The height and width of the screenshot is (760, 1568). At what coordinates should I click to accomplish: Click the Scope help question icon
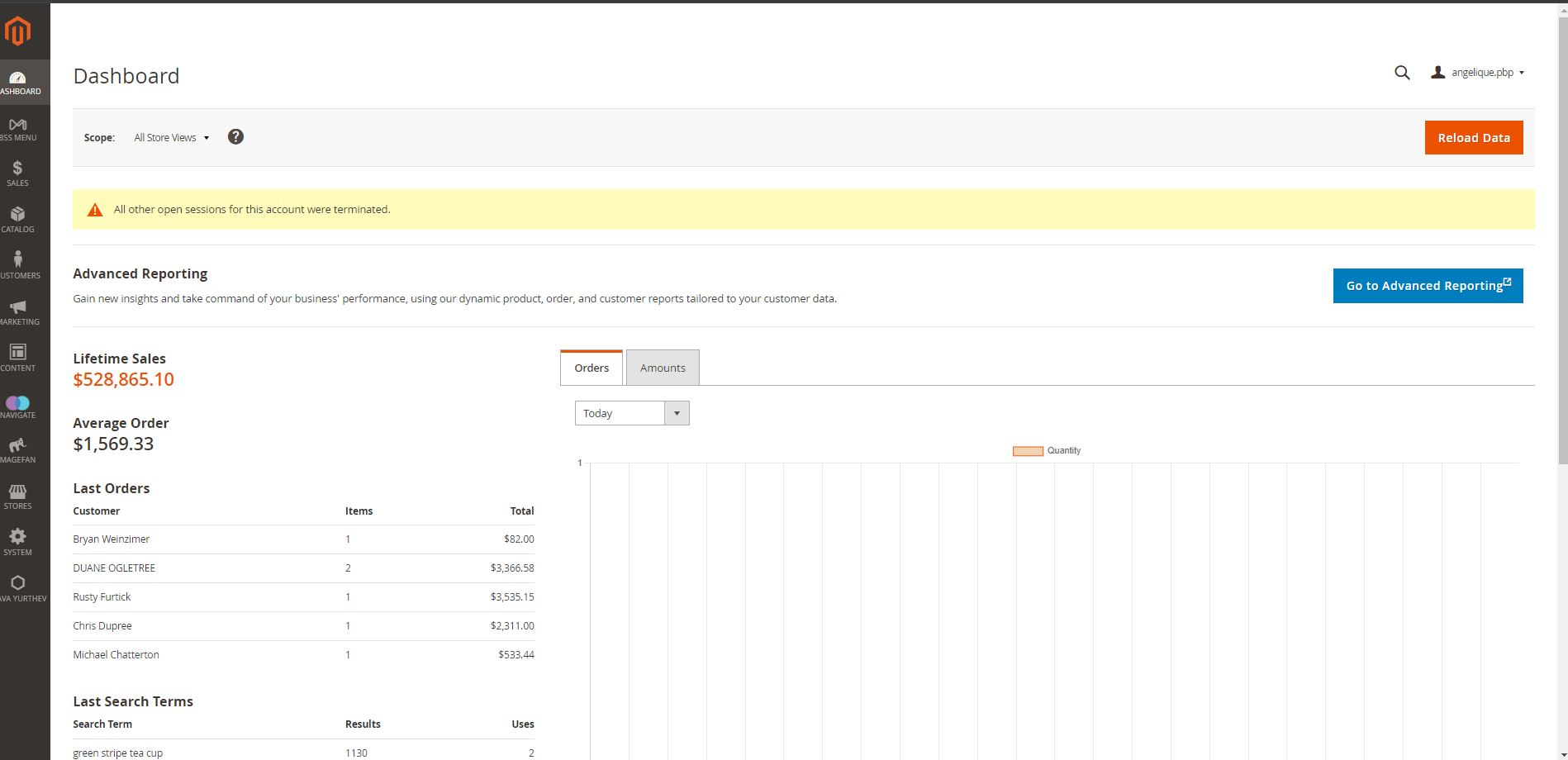pyautogui.click(x=235, y=137)
